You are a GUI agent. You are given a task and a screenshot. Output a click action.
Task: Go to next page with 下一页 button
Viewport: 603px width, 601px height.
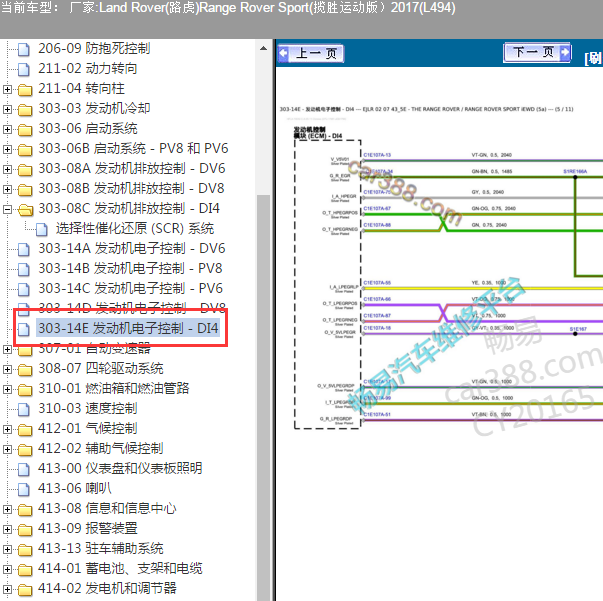click(x=538, y=52)
